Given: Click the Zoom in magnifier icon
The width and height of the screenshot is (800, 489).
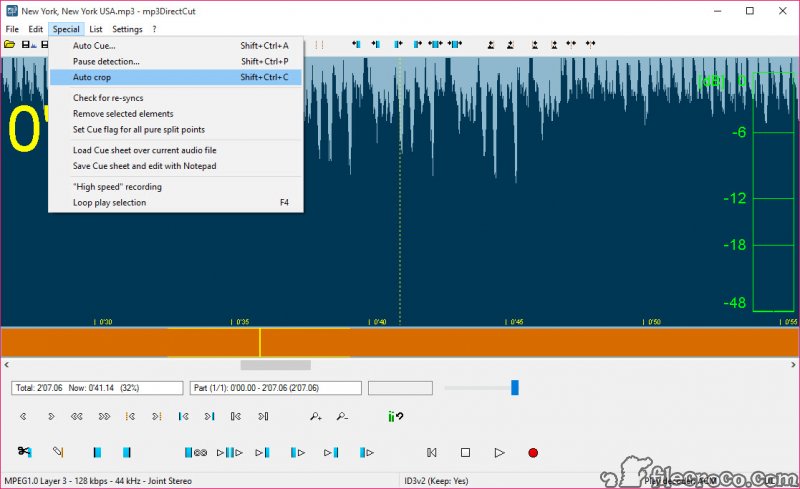Looking at the screenshot, I should coord(316,416).
